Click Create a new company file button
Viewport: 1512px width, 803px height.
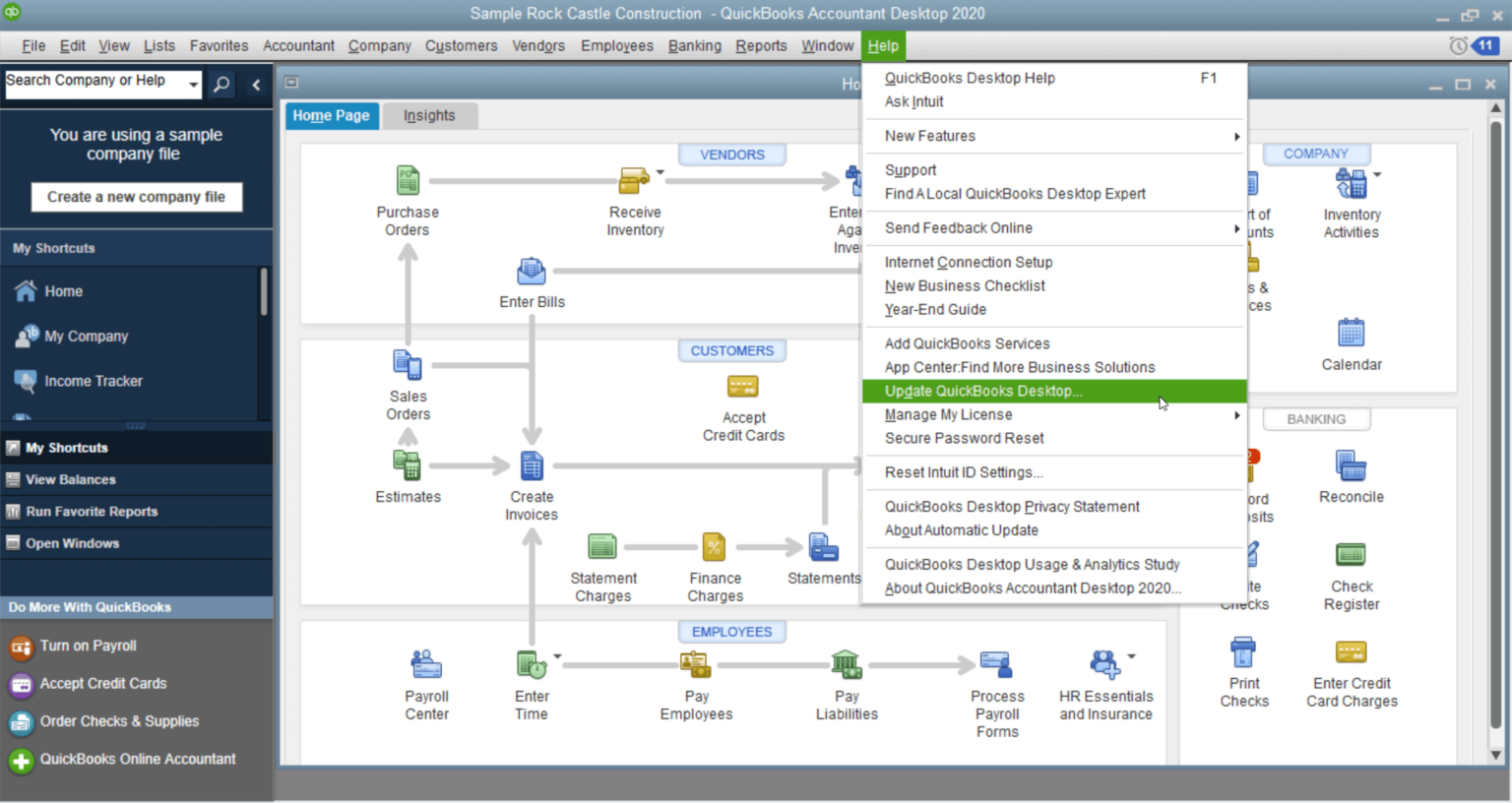(x=136, y=197)
